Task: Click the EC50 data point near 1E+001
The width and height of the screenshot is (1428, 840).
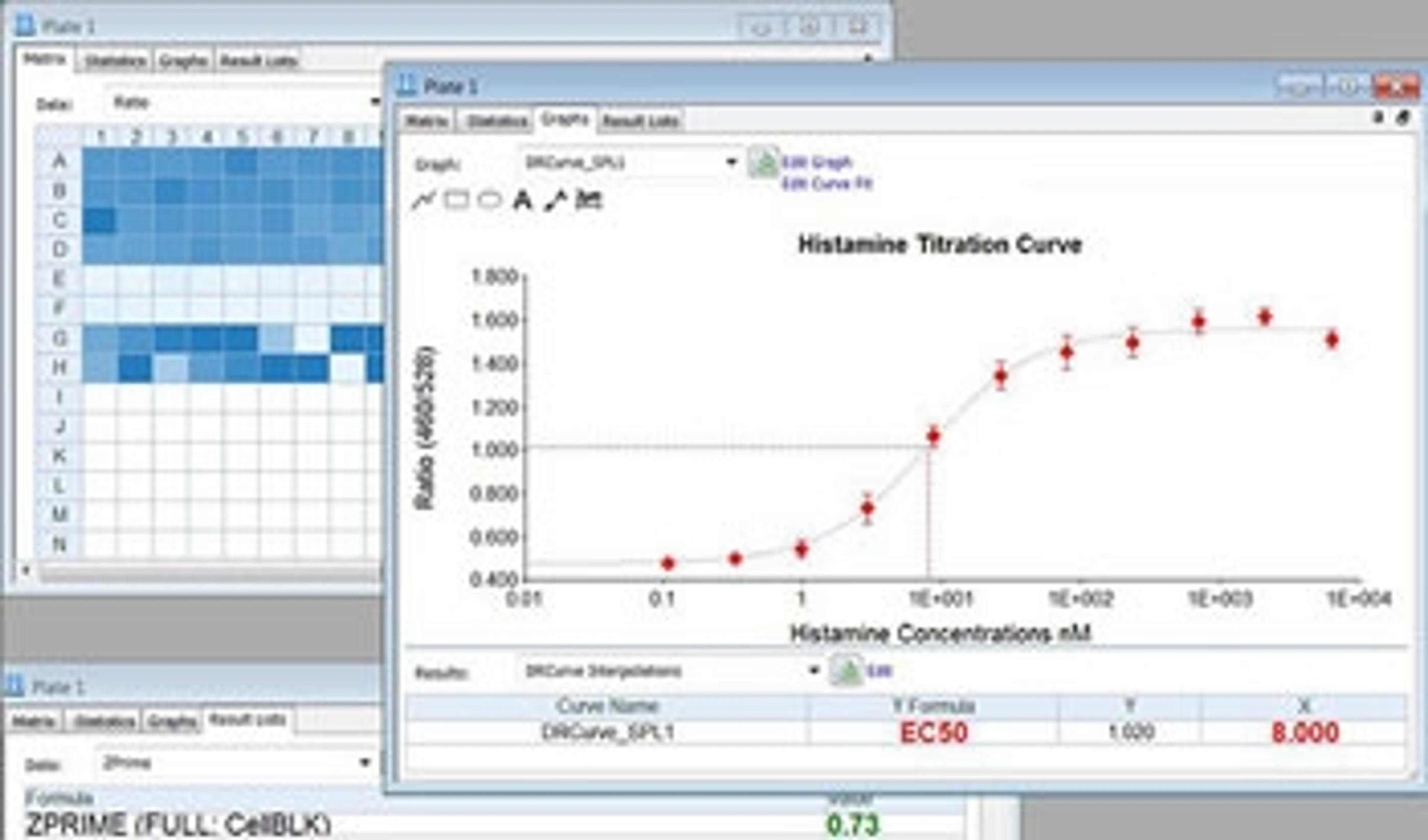Action: tap(933, 436)
